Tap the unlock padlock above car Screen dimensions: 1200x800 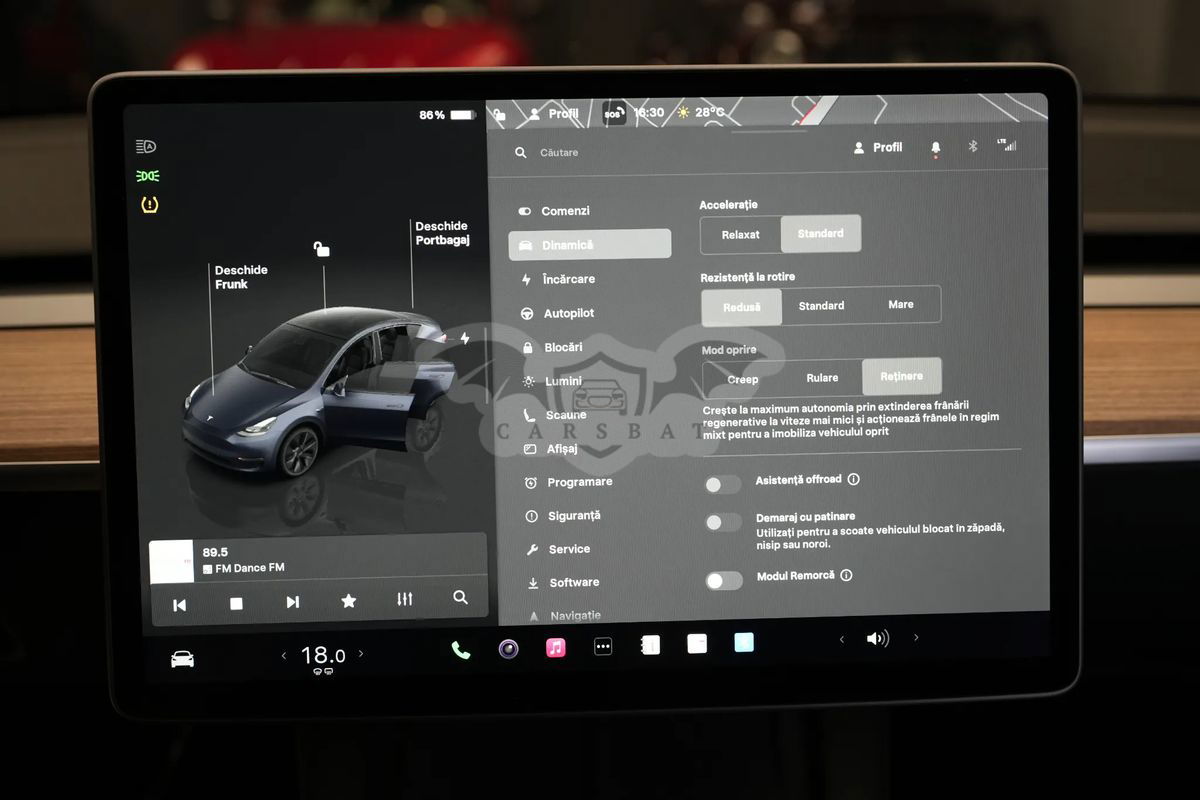tap(321, 249)
